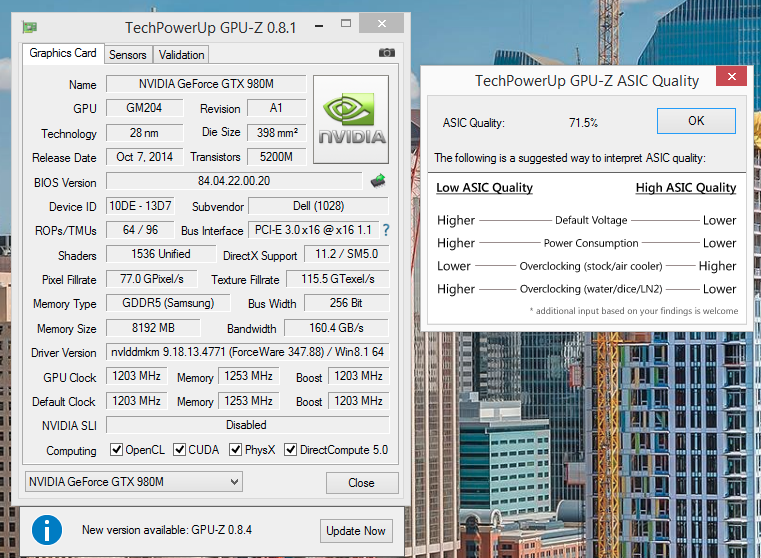This screenshot has height=558, width=761.
Task: Switch to the Sensors tab
Action: 128,55
